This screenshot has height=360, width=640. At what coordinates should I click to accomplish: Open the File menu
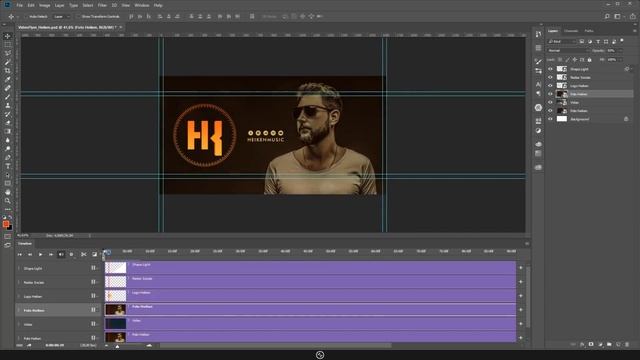click(x=20, y=5)
